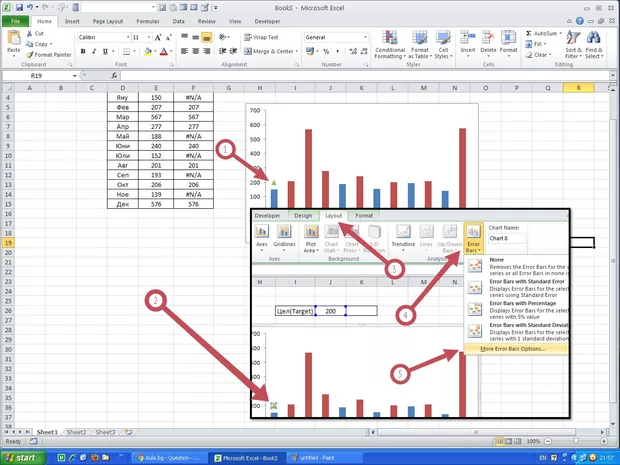Click Conditional Formatting icon
The height and width of the screenshot is (465, 620).
(390, 38)
